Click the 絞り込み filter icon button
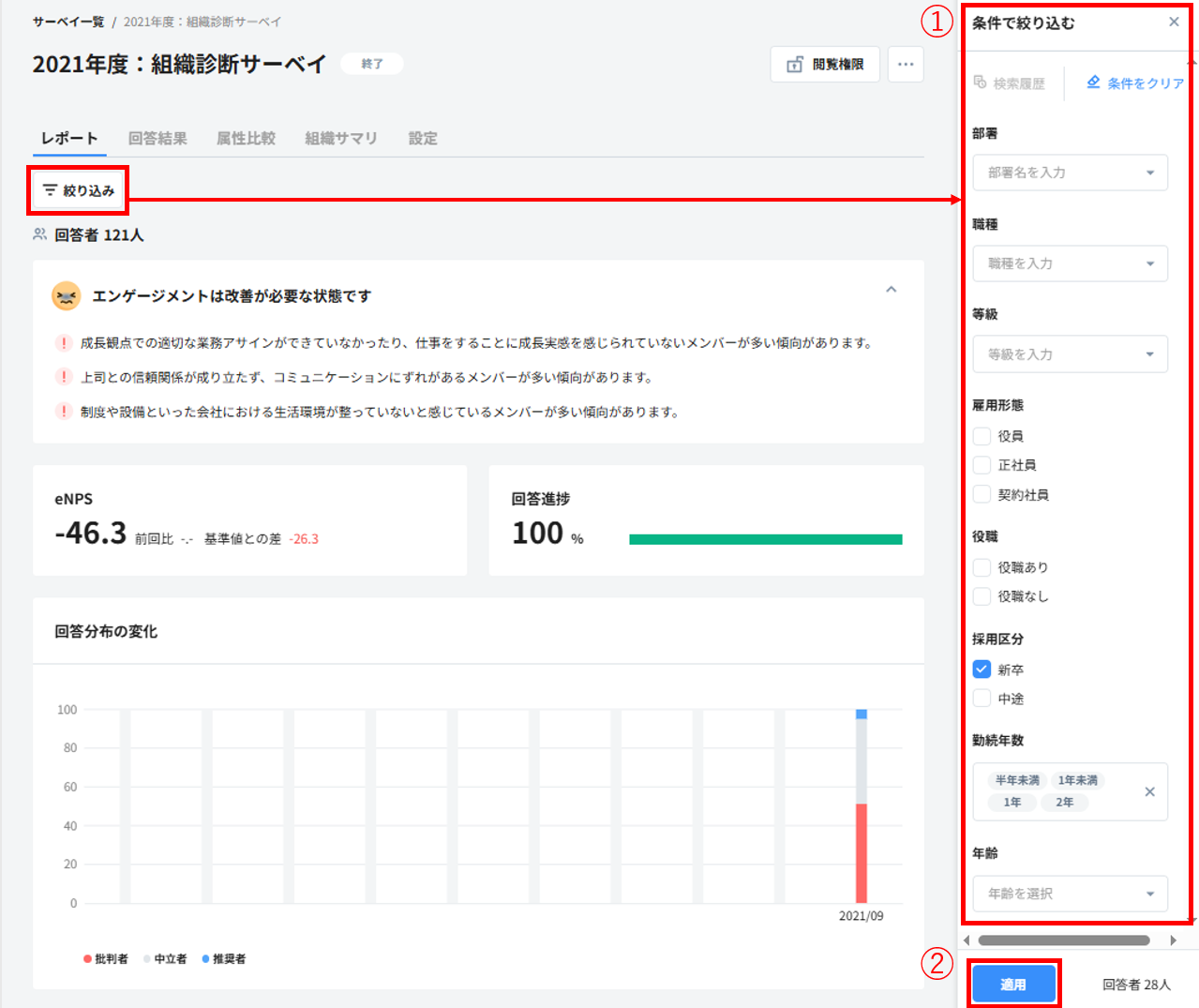 51,190
